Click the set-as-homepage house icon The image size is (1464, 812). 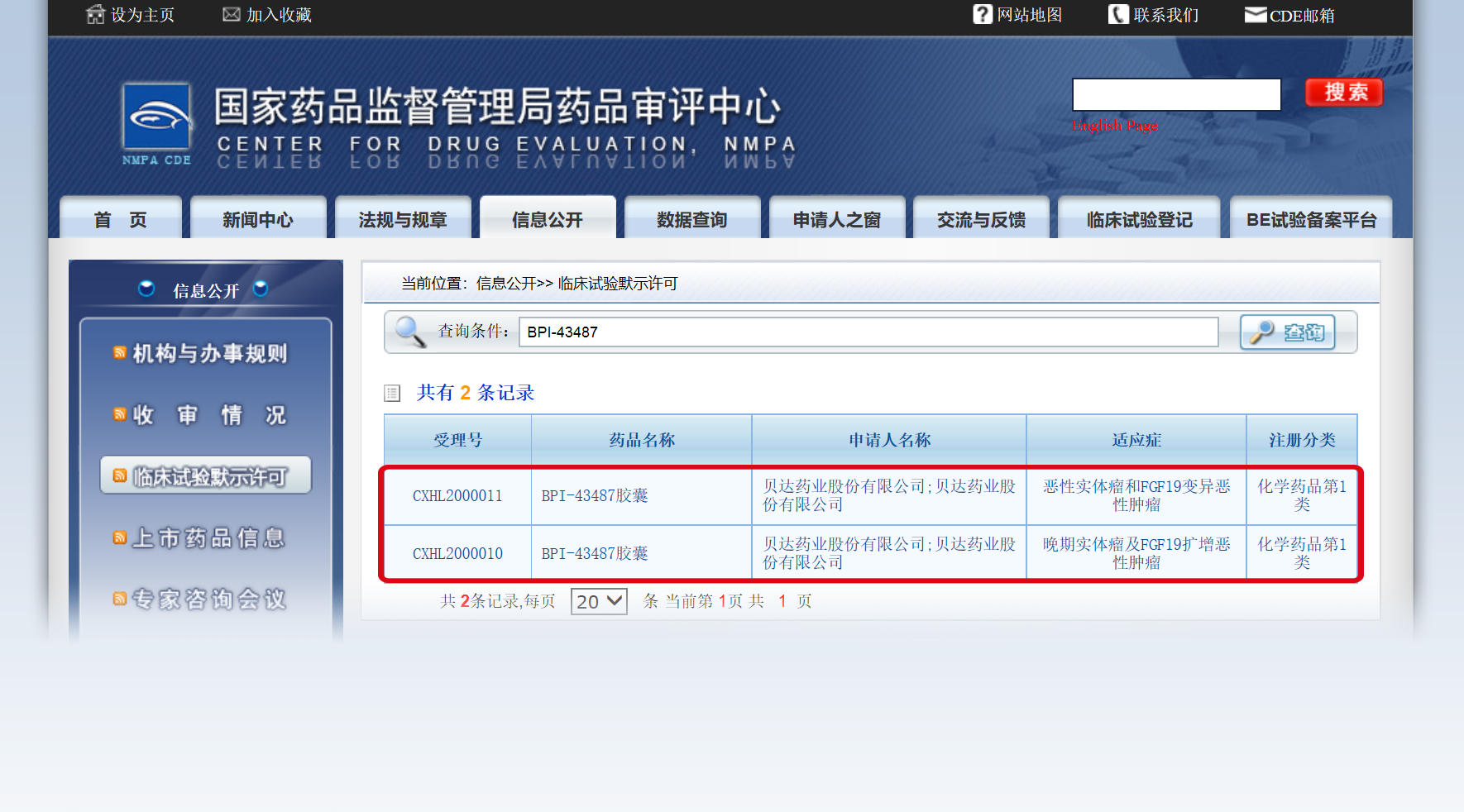95,14
